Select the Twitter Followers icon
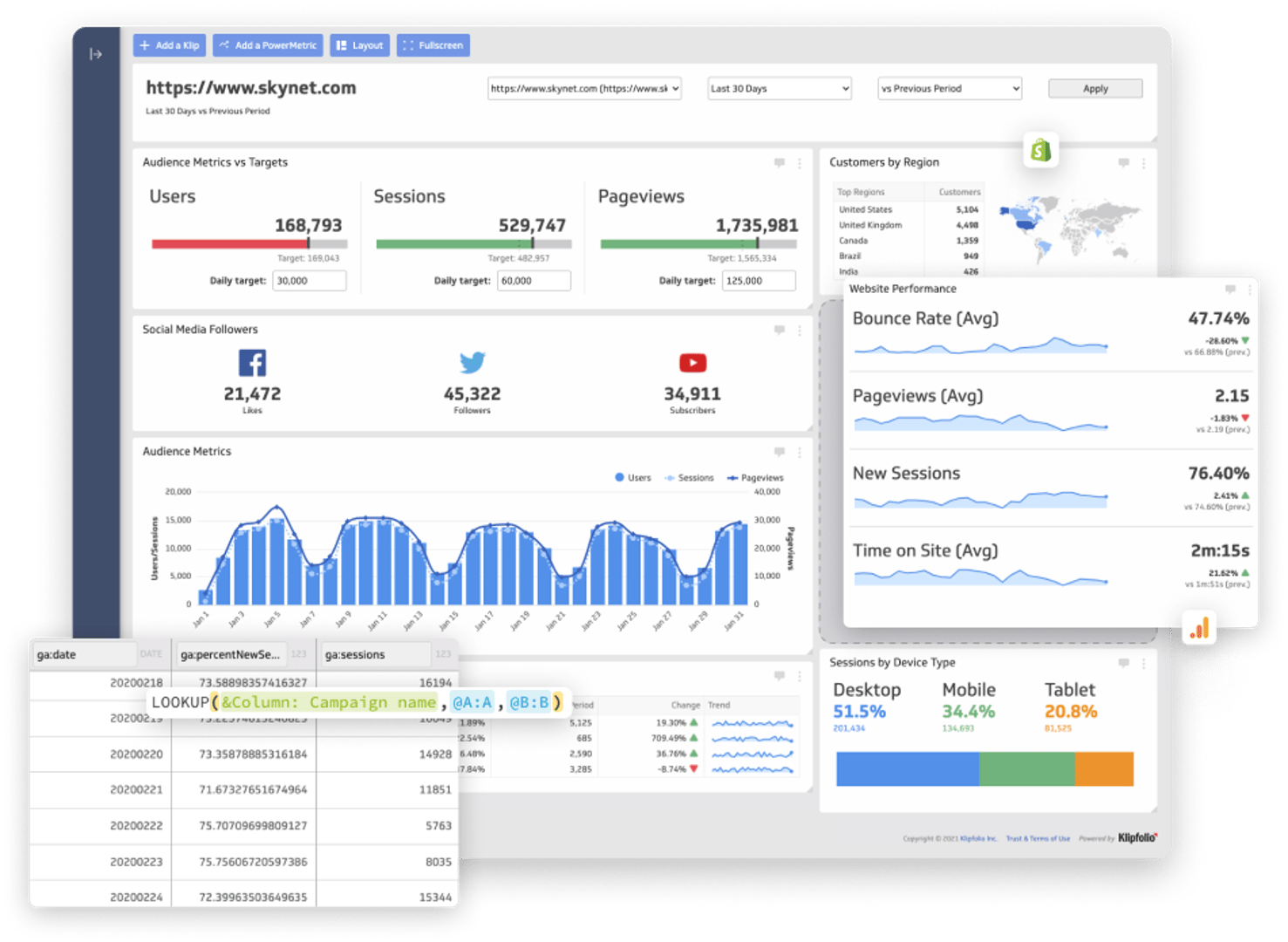 [x=472, y=362]
